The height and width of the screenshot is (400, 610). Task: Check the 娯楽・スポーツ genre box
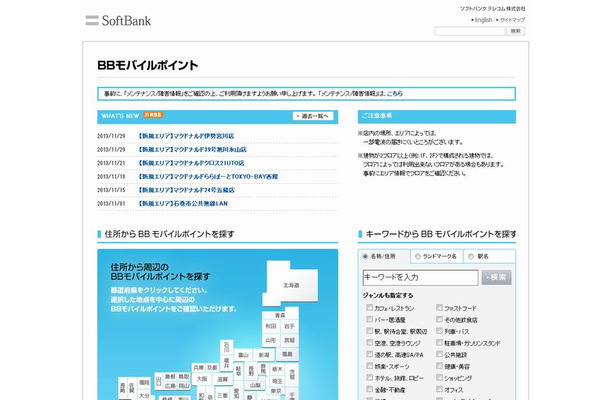370,366
